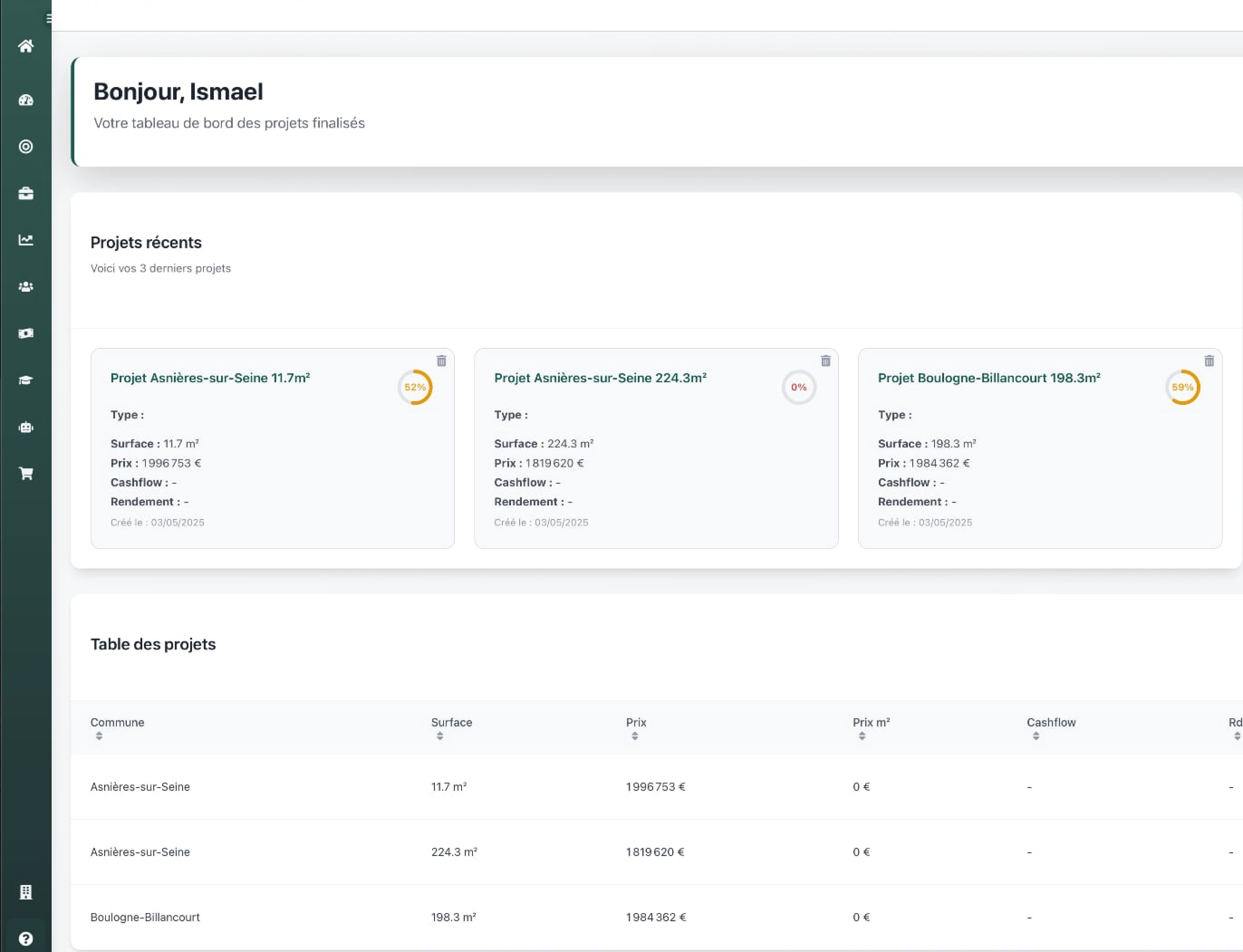1243x952 pixels.
Task: Open the building icon in sidebar
Action: tap(25, 892)
